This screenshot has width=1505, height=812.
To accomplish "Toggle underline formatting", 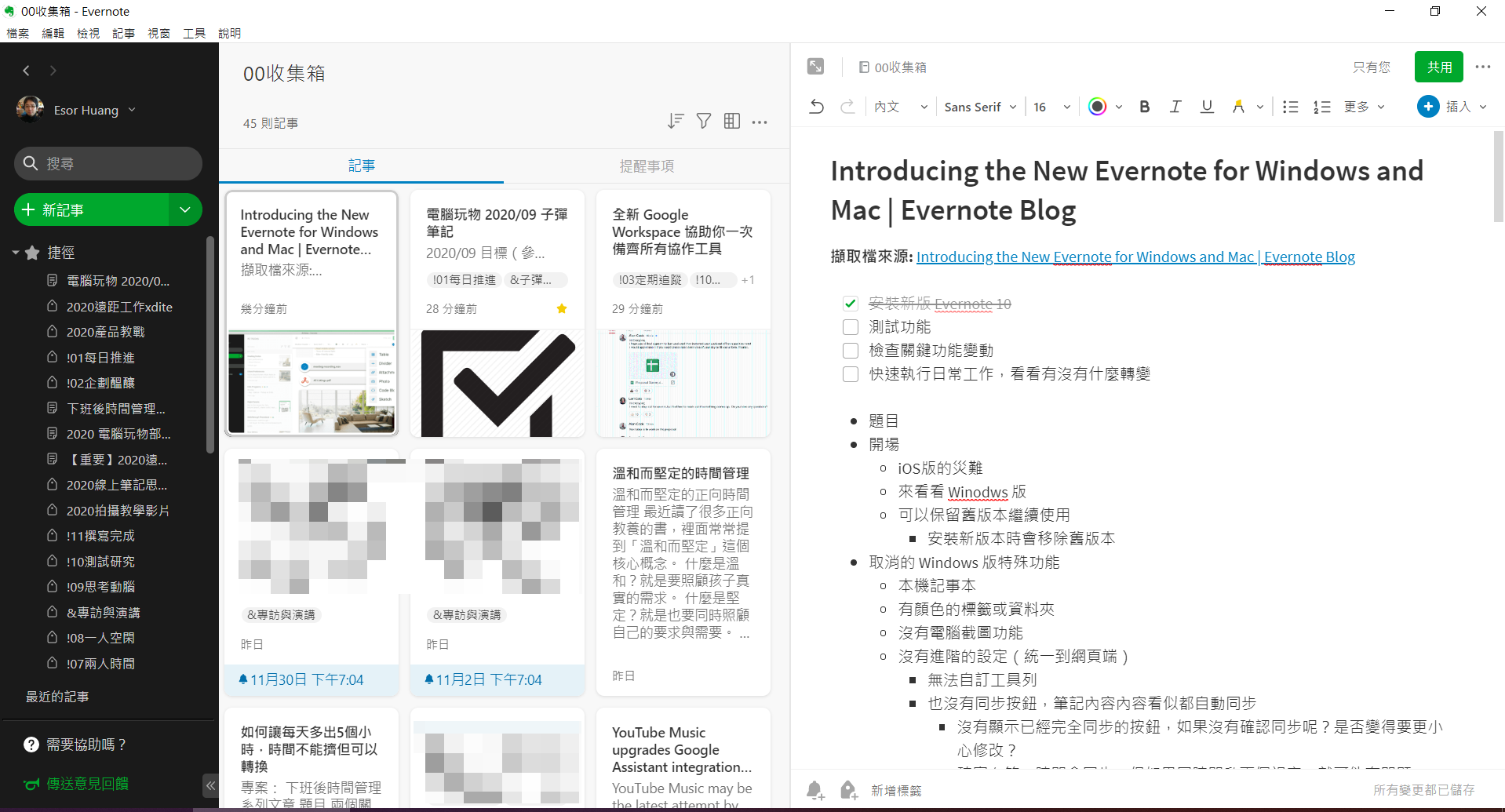I will click(1207, 107).
